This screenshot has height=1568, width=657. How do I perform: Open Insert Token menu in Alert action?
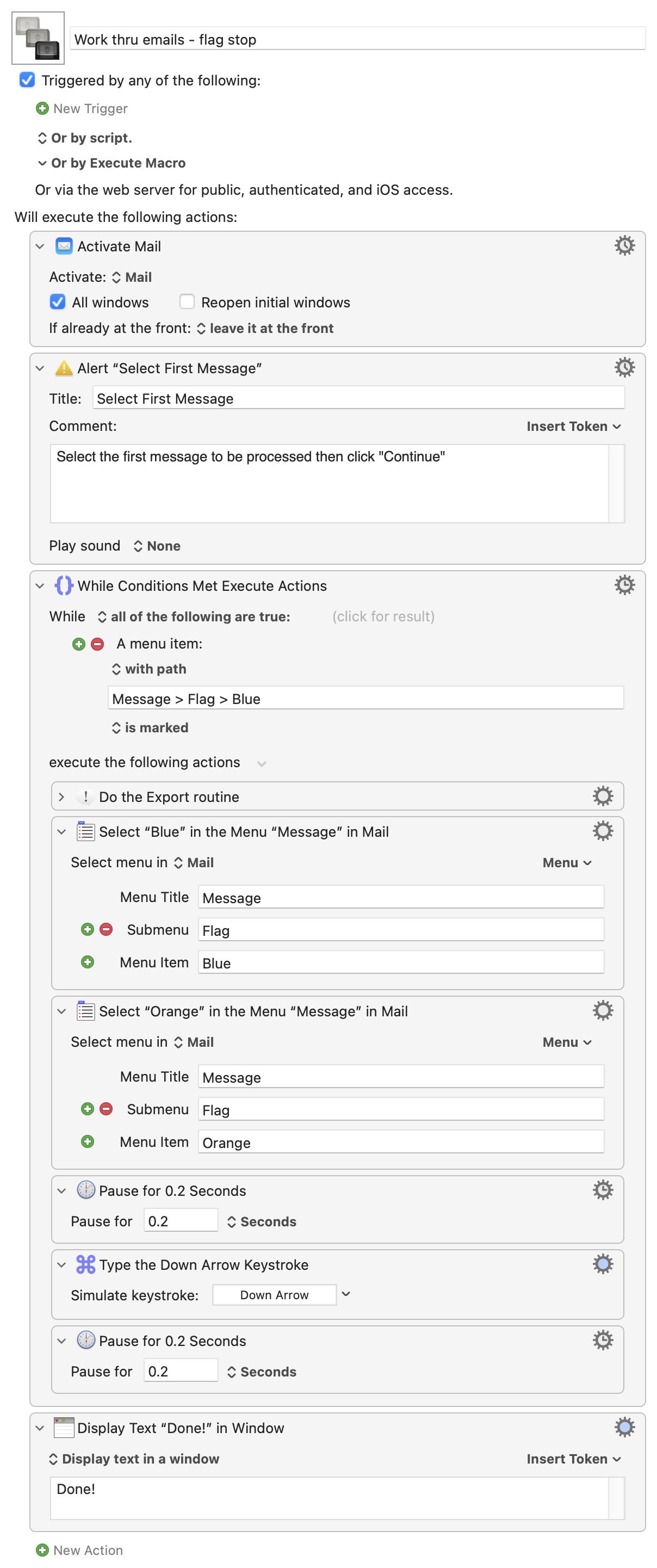coord(573,426)
